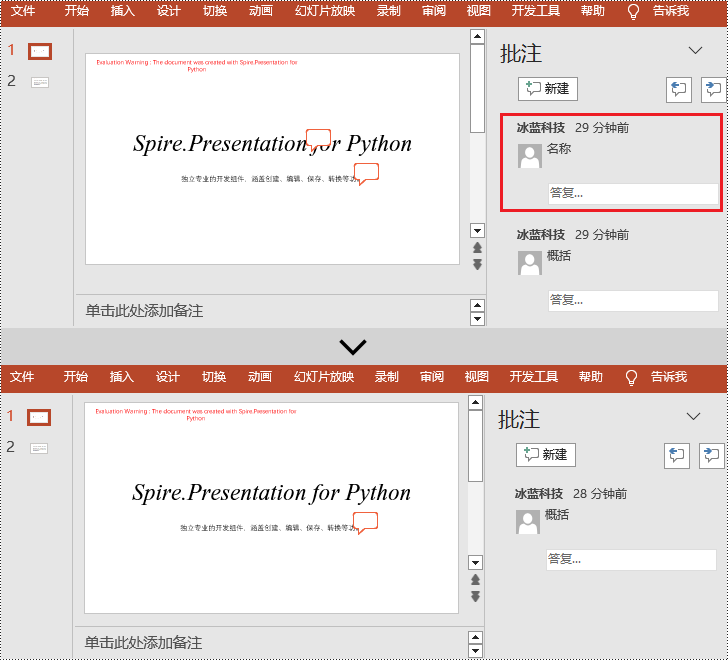The height and width of the screenshot is (660, 728).
Task: Click comment bubble beside subtitle in top slide
Action: [x=366, y=174]
